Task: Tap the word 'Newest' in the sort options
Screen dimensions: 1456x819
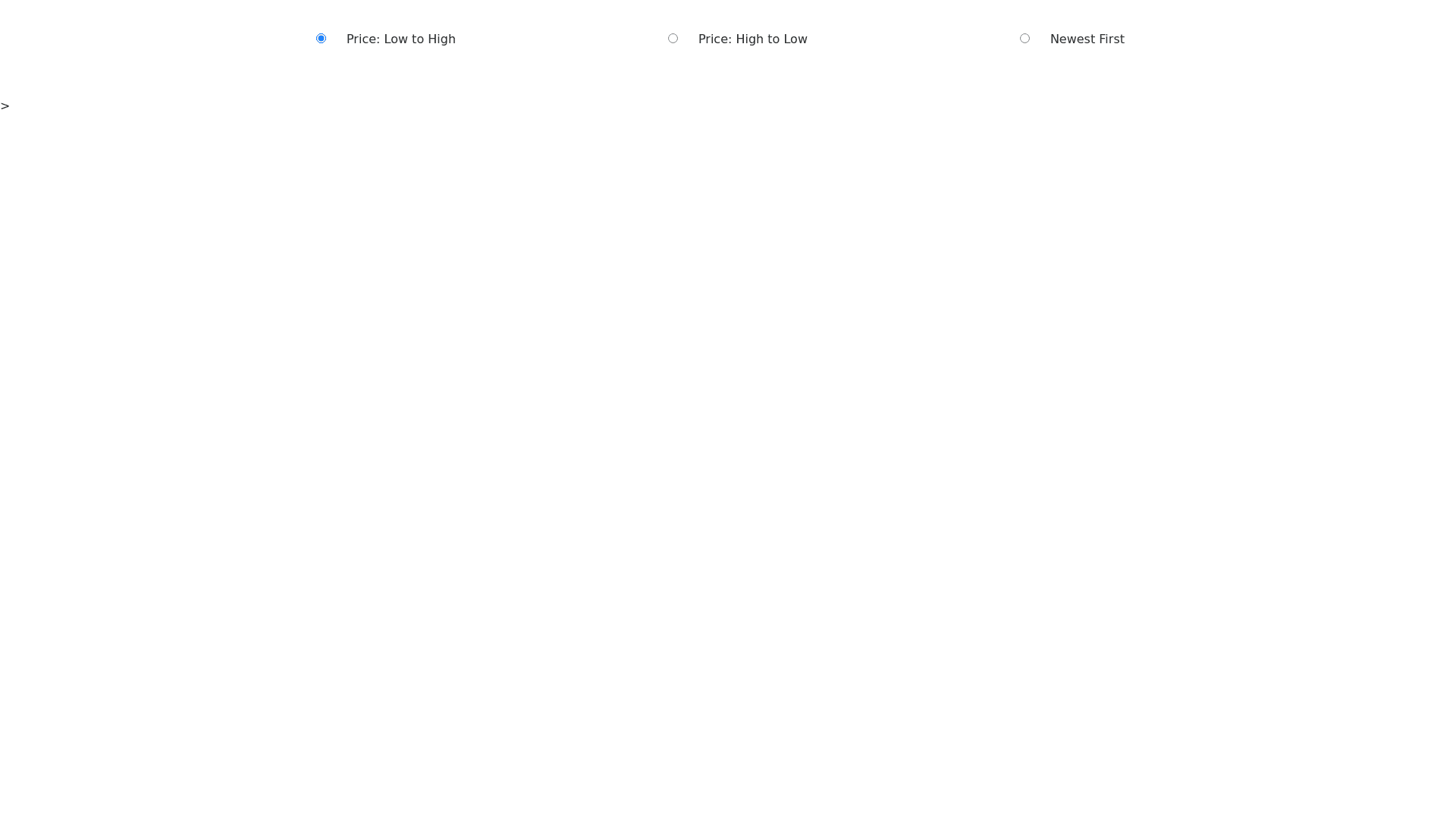Action: pyautogui.click(x=1072, y=39)
